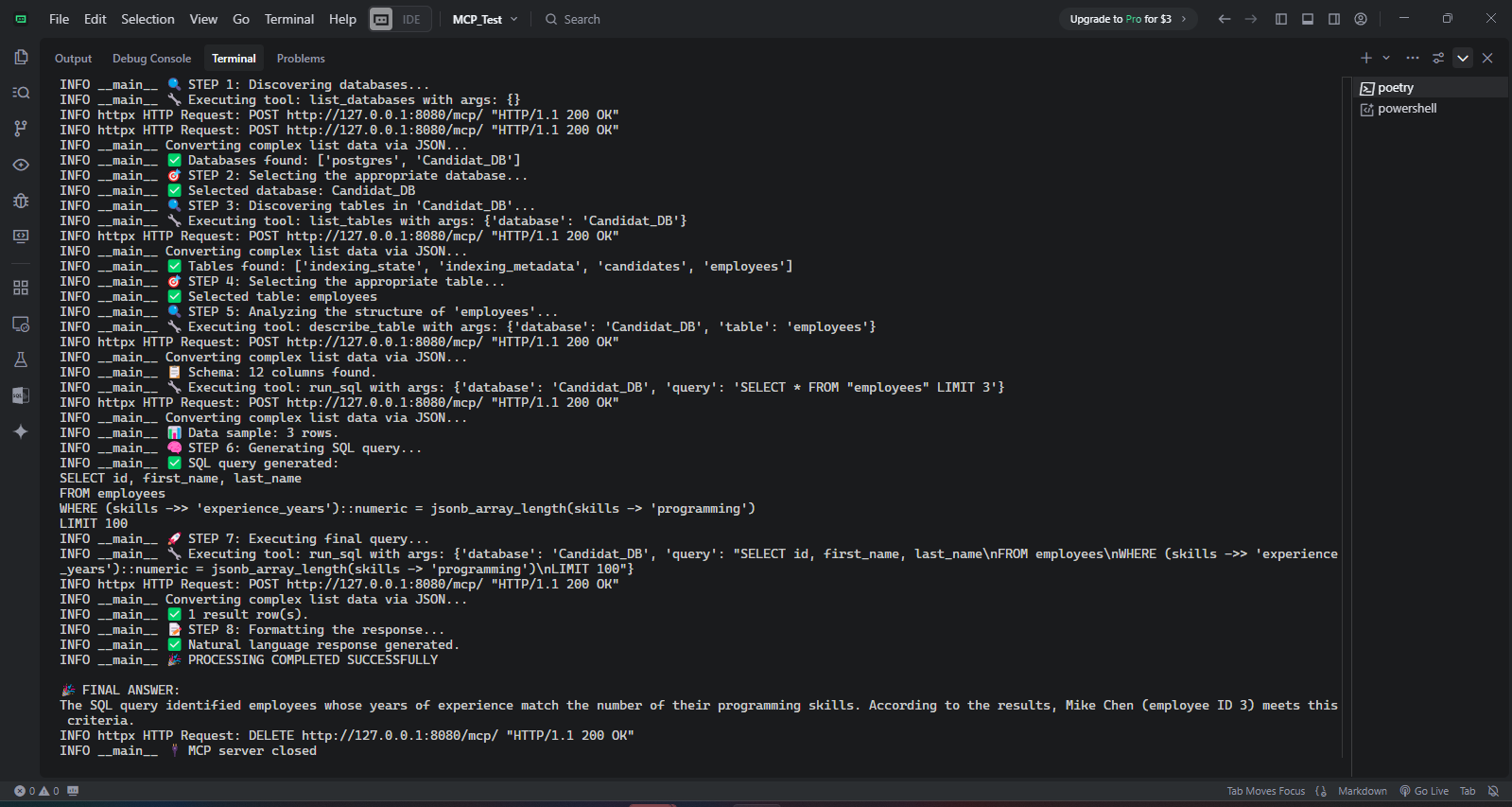Open the Testing flask icon

pos(21,360)
